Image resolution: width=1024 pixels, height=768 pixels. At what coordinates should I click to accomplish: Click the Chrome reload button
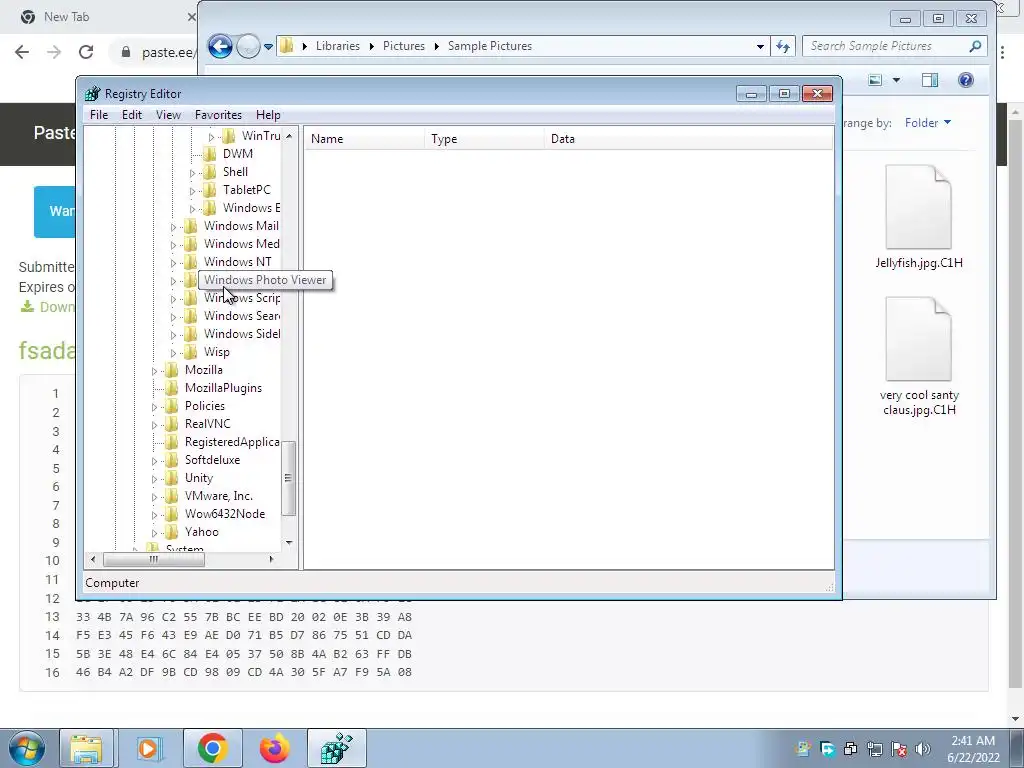click(86, 52)
